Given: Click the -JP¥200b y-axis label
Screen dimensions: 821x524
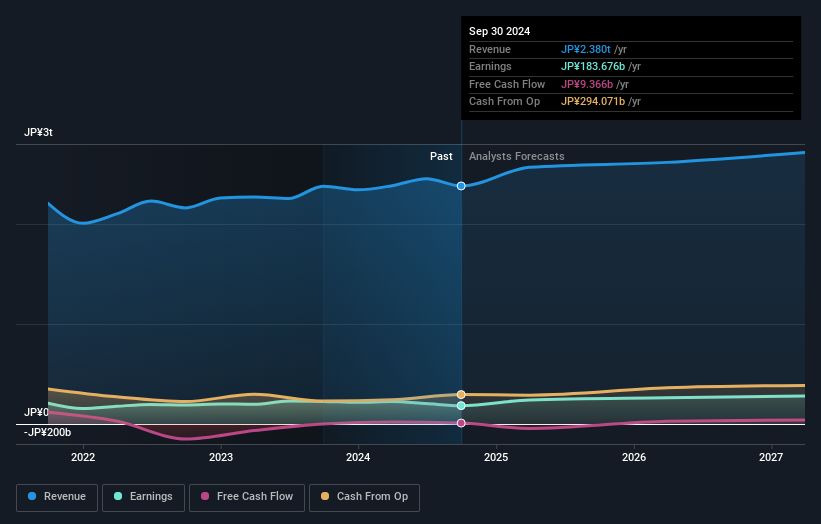Looking at the screenshot, I should coord(47,432).
